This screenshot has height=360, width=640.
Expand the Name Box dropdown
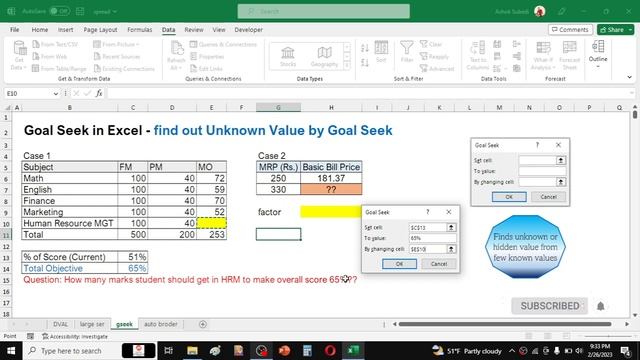click(56, 93)
